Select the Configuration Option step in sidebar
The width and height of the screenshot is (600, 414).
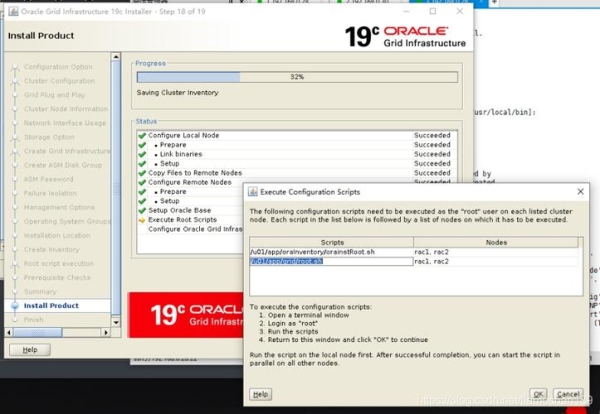tap(58, 67)
